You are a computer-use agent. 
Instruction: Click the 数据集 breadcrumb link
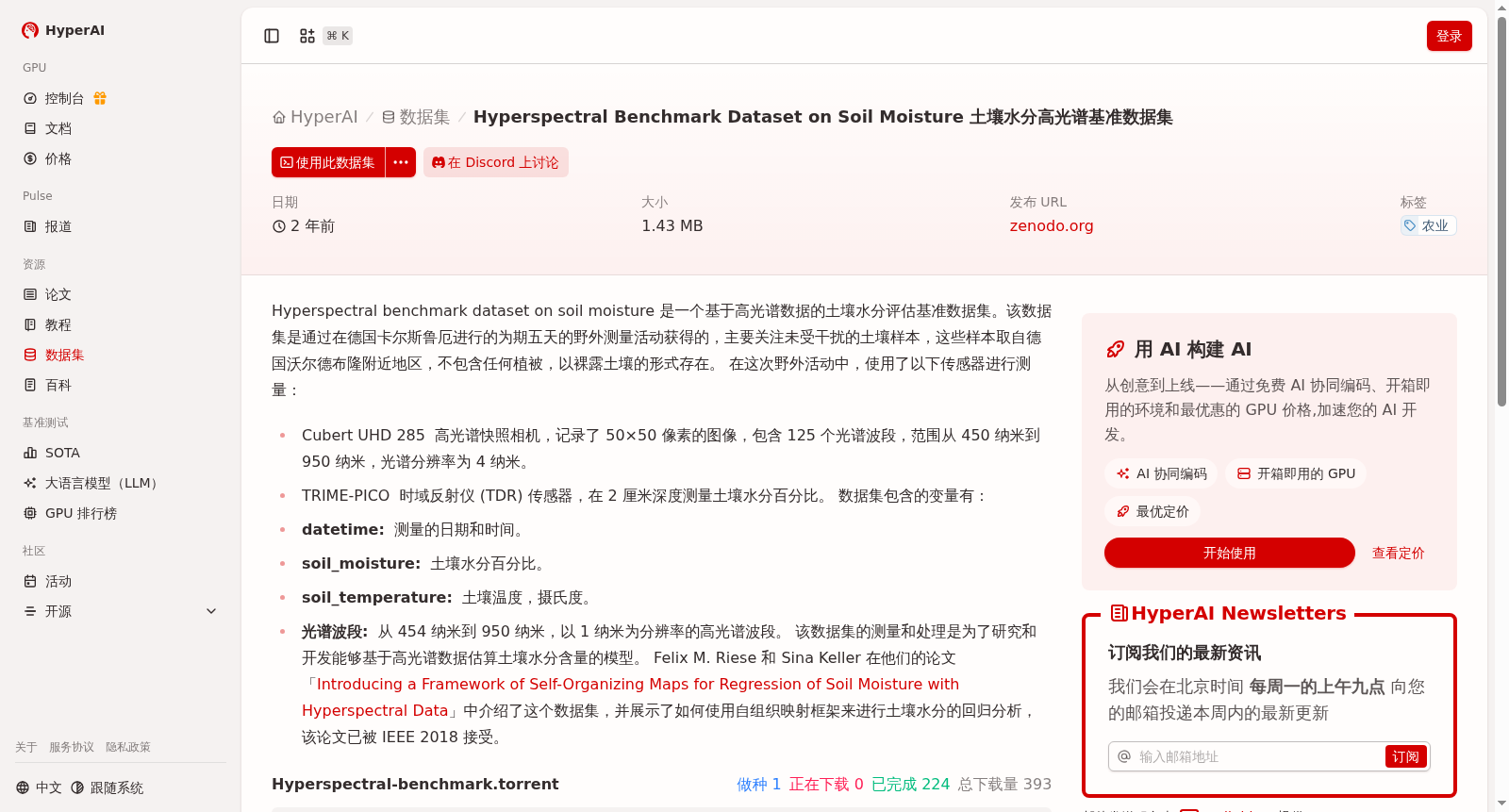(416, 117)
